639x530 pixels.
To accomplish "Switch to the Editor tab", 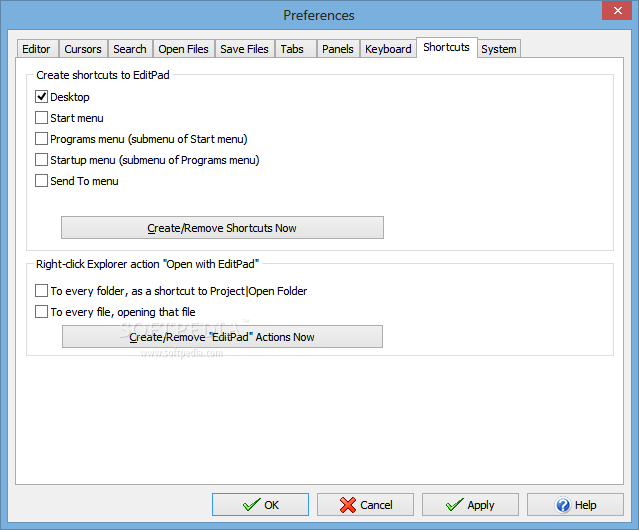I will (x=37, y=49).
